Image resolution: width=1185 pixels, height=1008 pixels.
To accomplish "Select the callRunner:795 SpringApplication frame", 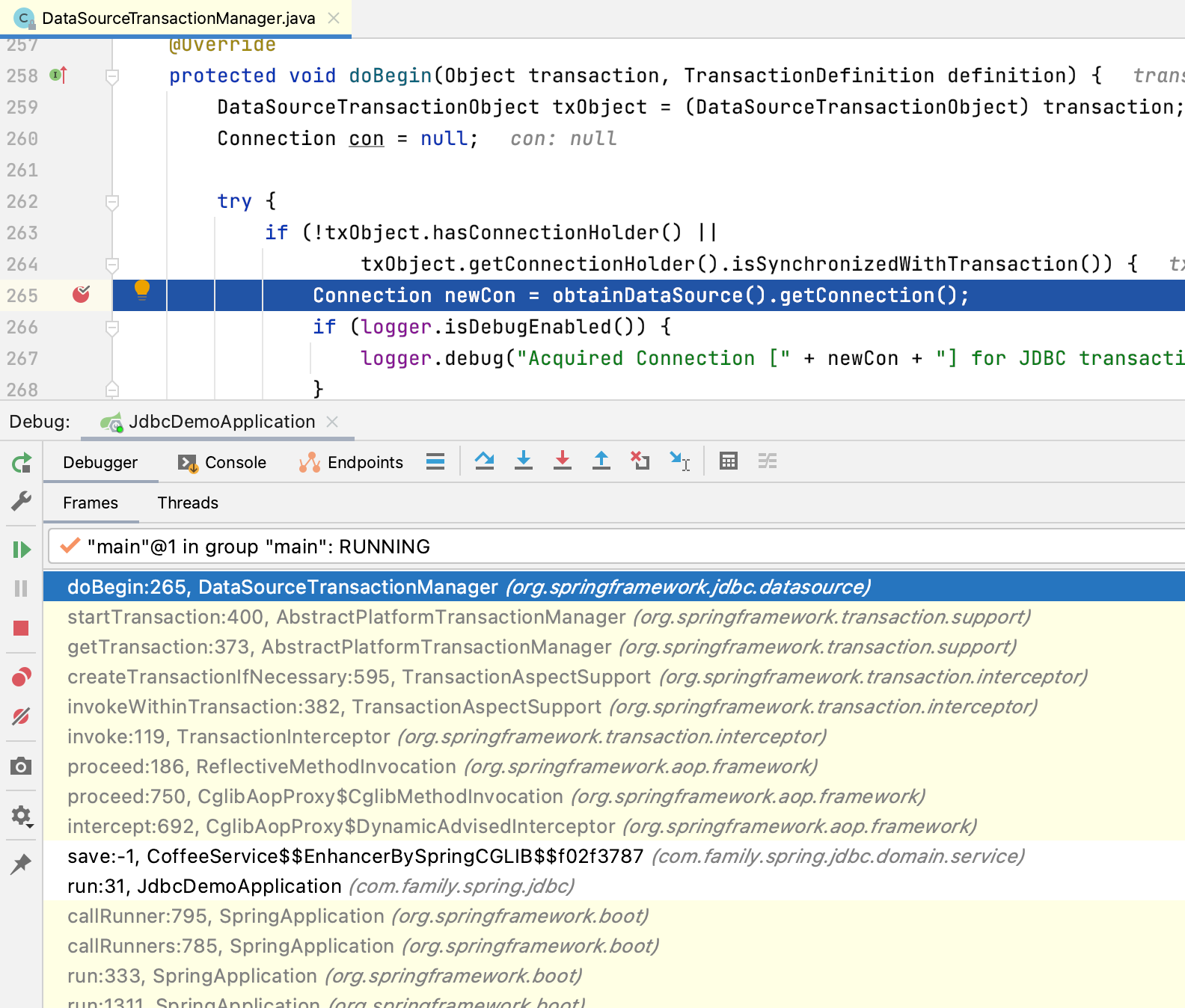I will pos(614,916).
